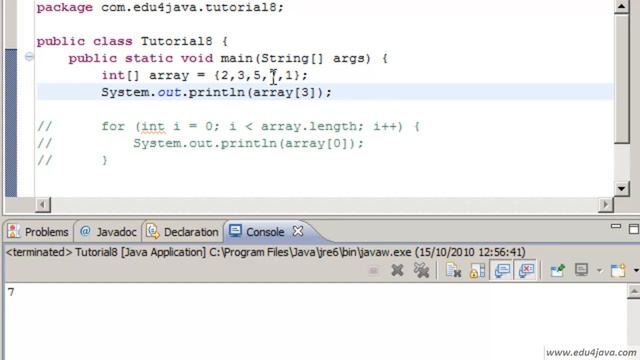
Task: Click the word main in the method signature
Action: click(x=237, y=58)
